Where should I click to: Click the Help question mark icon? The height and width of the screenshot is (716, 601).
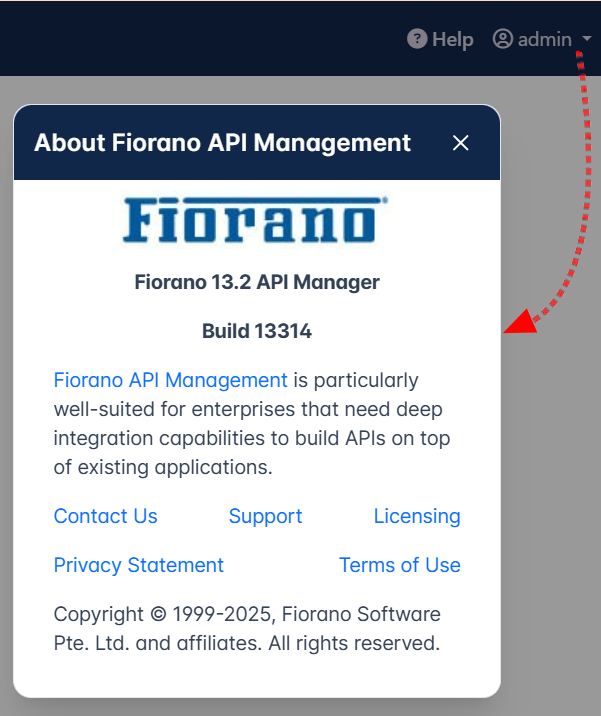pyautogui.click(x=417, y=39)
